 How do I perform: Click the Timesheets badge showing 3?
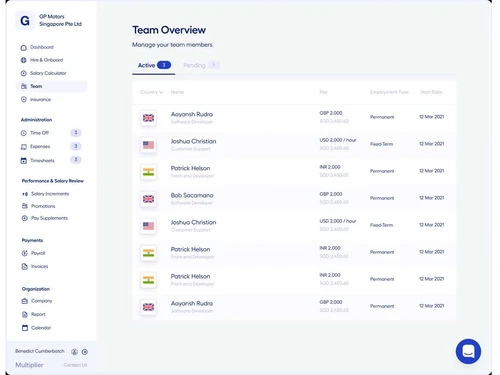point(76,160)
